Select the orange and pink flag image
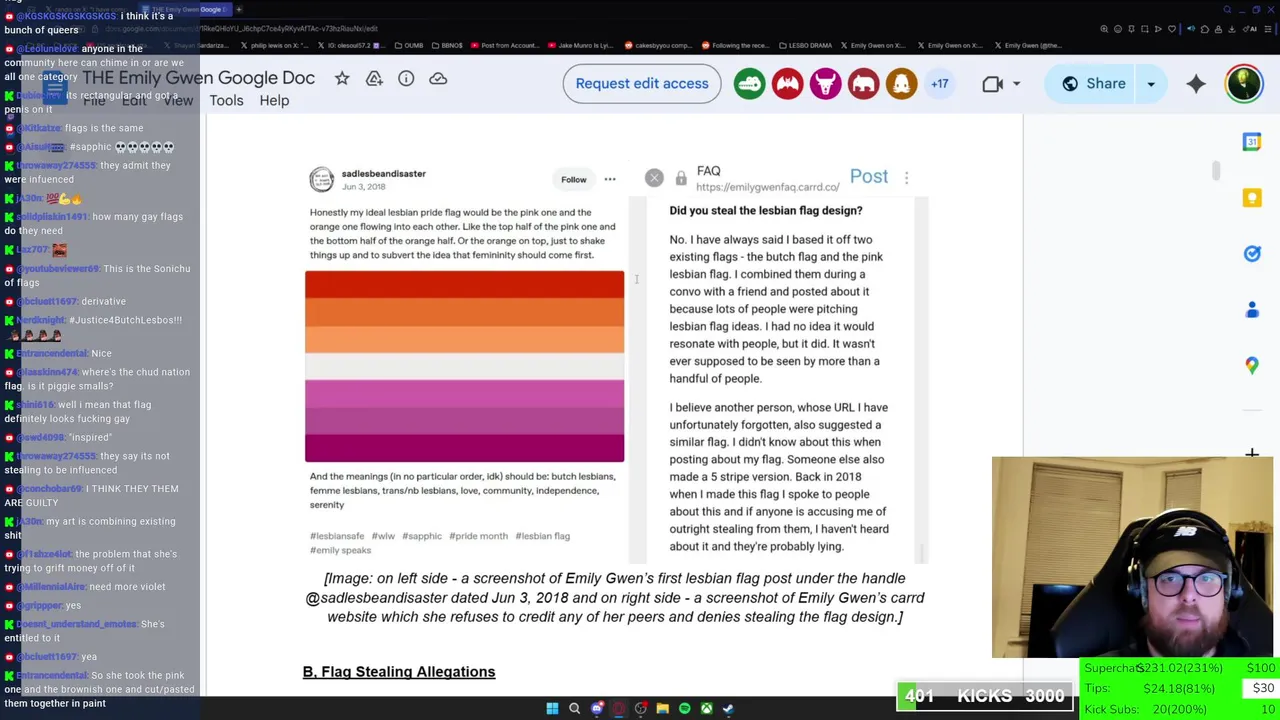1280x720 pixels. pyautogui.click(x=464, y=366)
